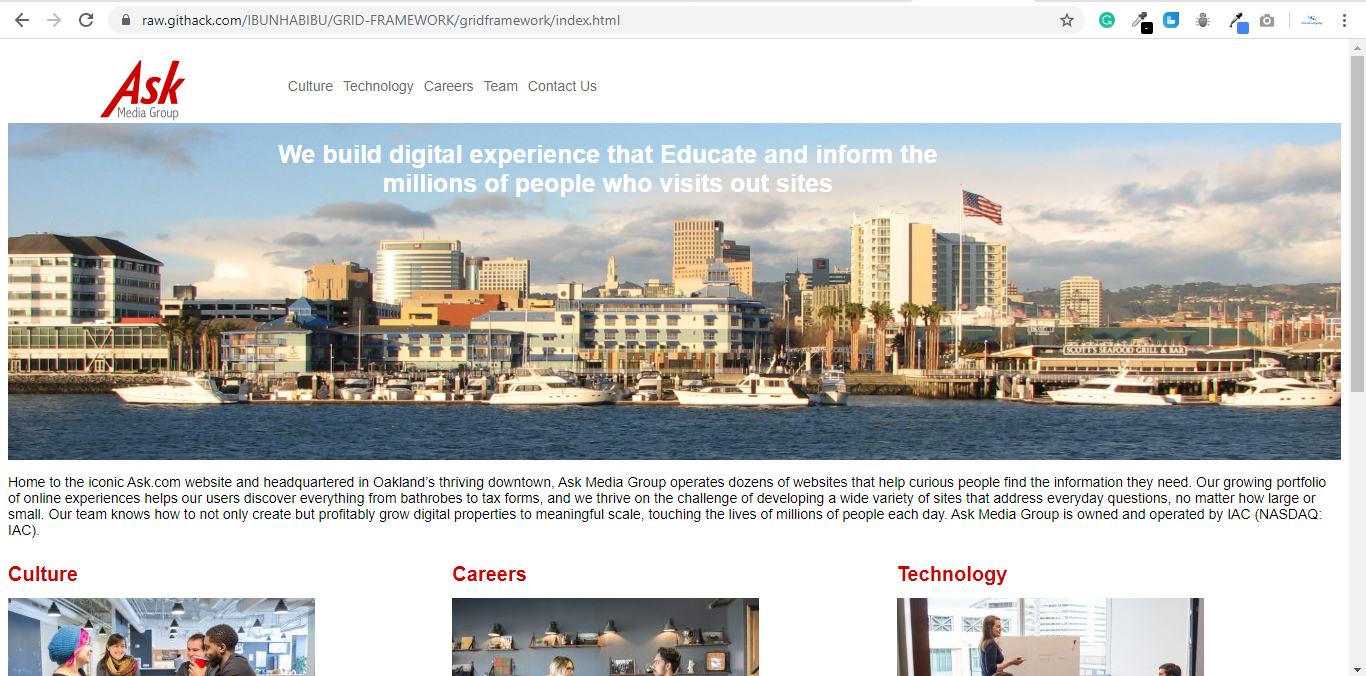This screenshot has height=676, width=1366.
Task: Open the Technology nav link
Action: (378, 86)
